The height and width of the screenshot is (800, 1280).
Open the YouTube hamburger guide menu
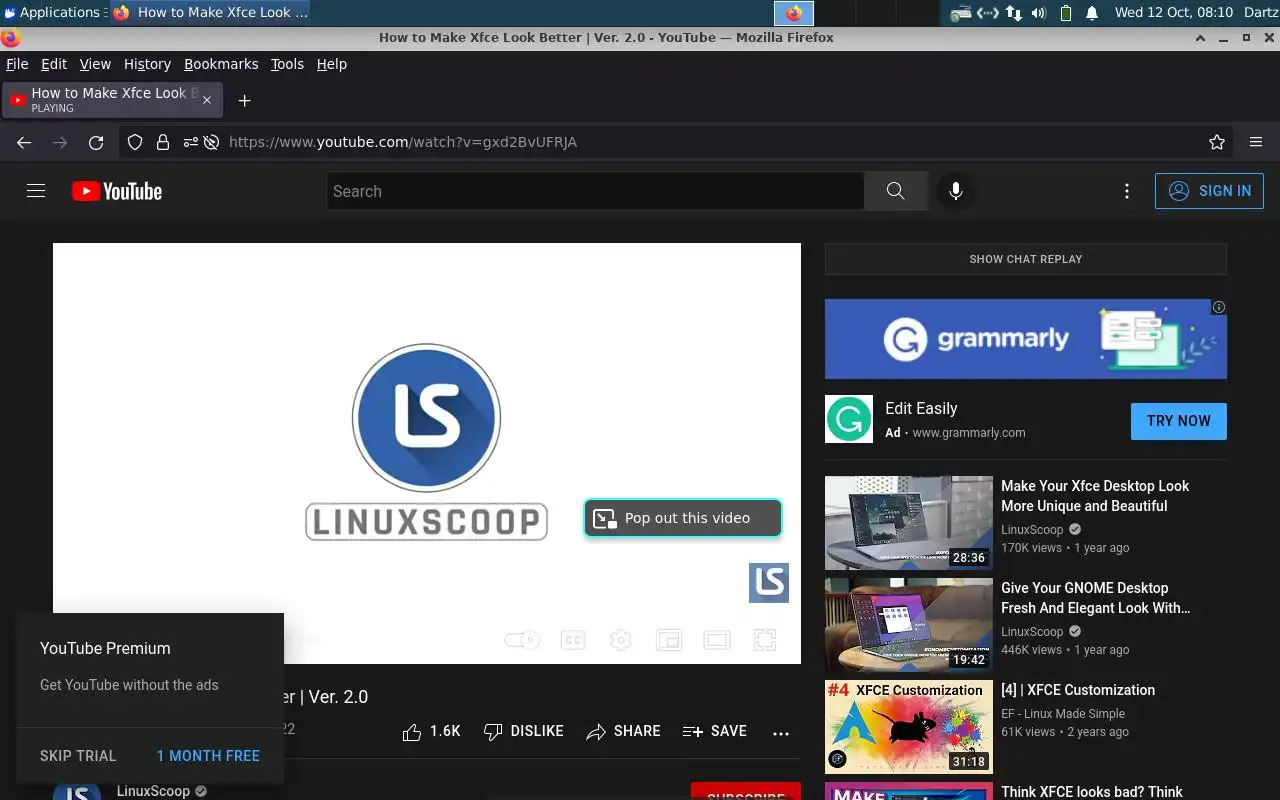click(x=36, y=191)
